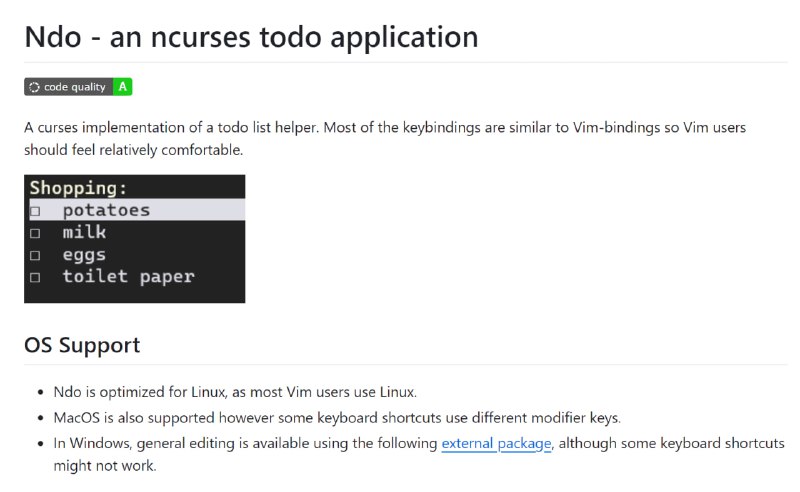Viewport: 800px width, 492px height.
Task: Click the toilet paper item text
Action: 129,277
